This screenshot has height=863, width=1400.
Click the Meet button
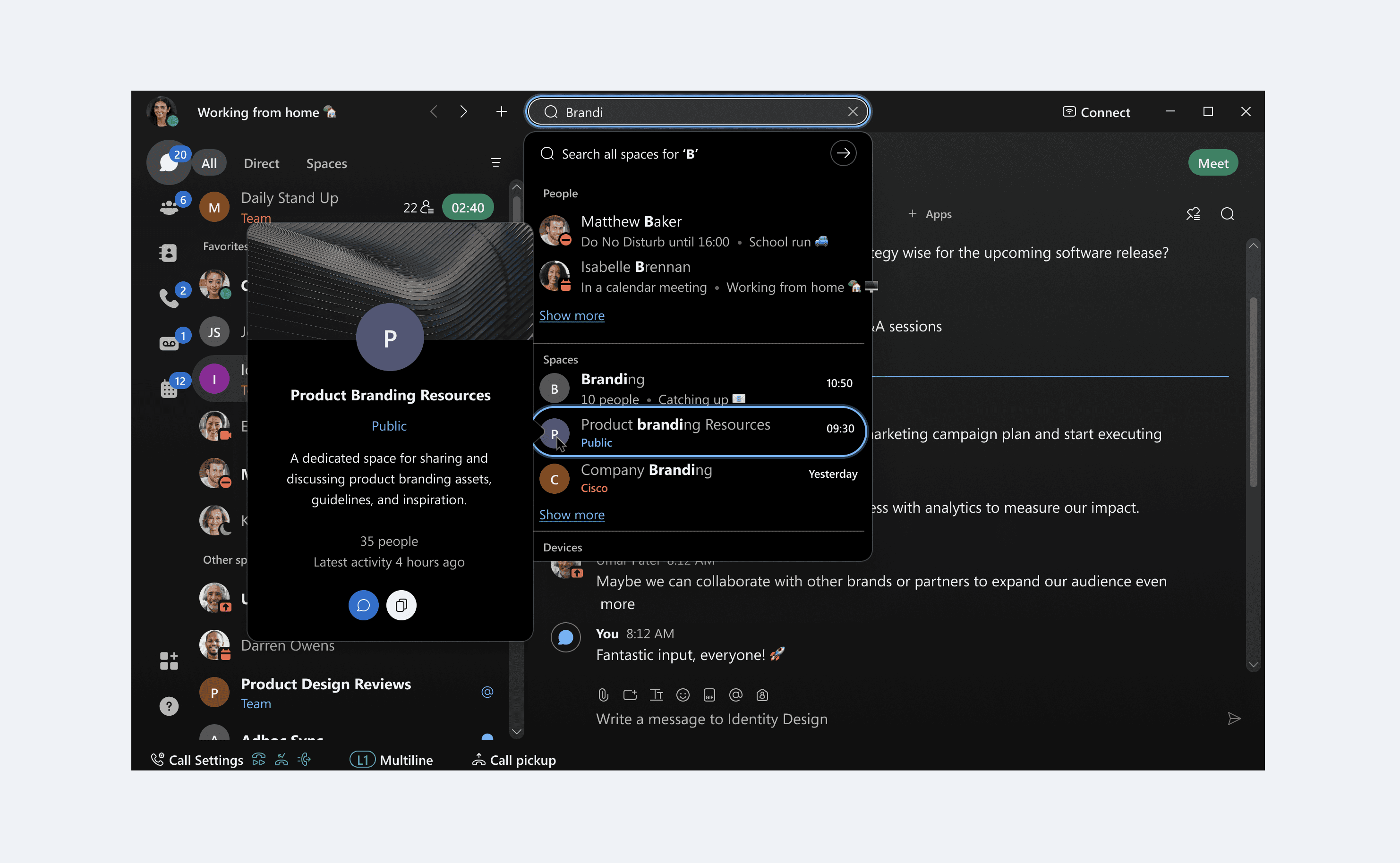coord(1213,163)
